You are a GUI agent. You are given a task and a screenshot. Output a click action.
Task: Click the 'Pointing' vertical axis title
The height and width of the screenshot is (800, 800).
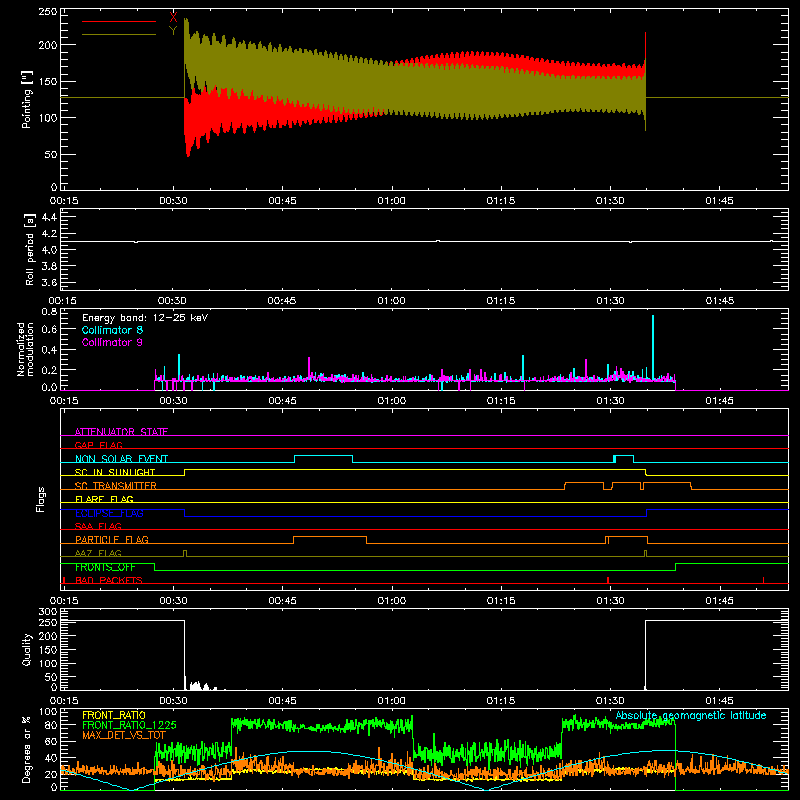click(x=27, y=99)
